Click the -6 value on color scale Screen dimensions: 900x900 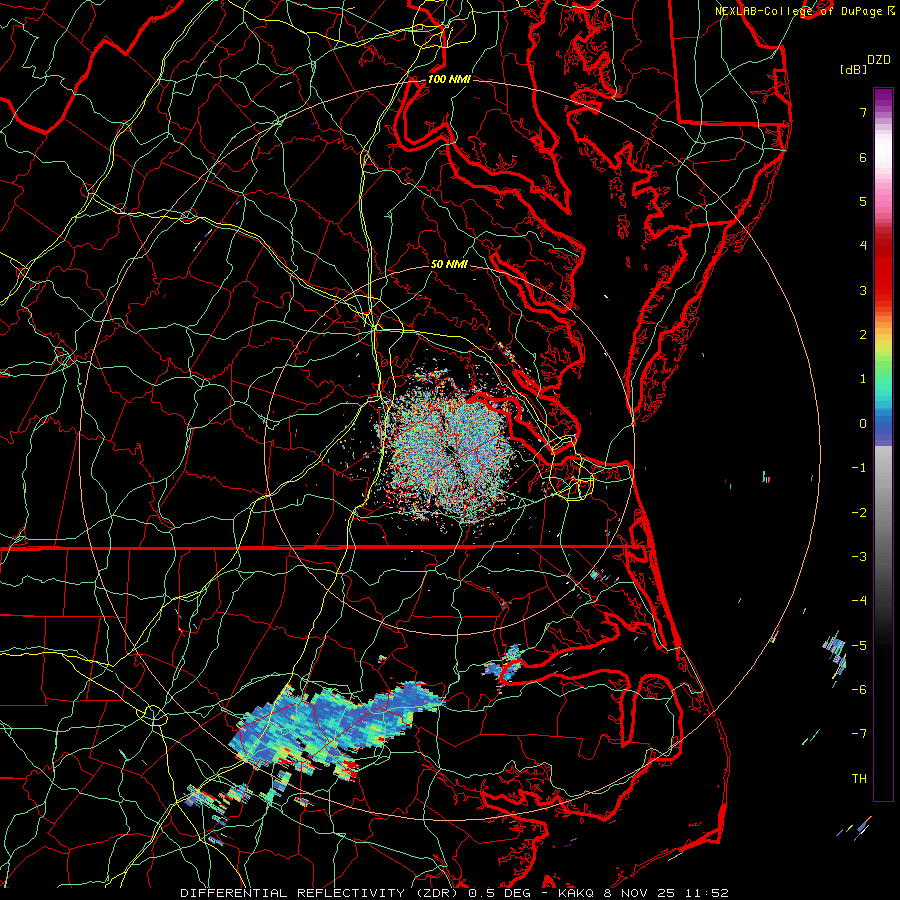(859, 690)
